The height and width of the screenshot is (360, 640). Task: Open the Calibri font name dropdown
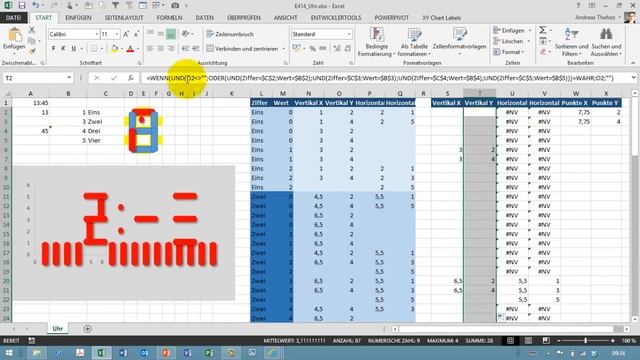97,34
